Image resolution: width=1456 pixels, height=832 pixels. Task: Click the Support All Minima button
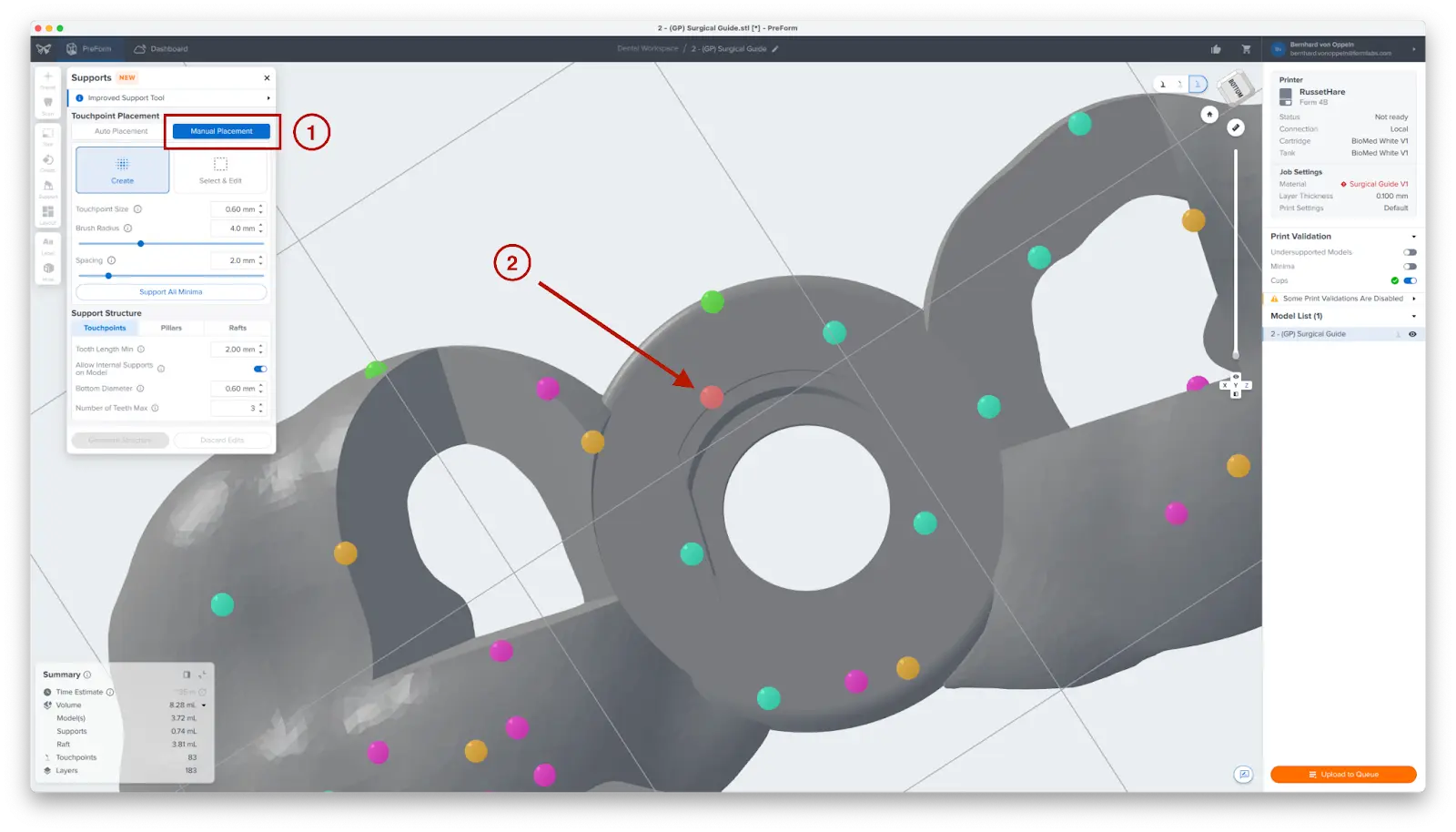(x=169, y=291)
